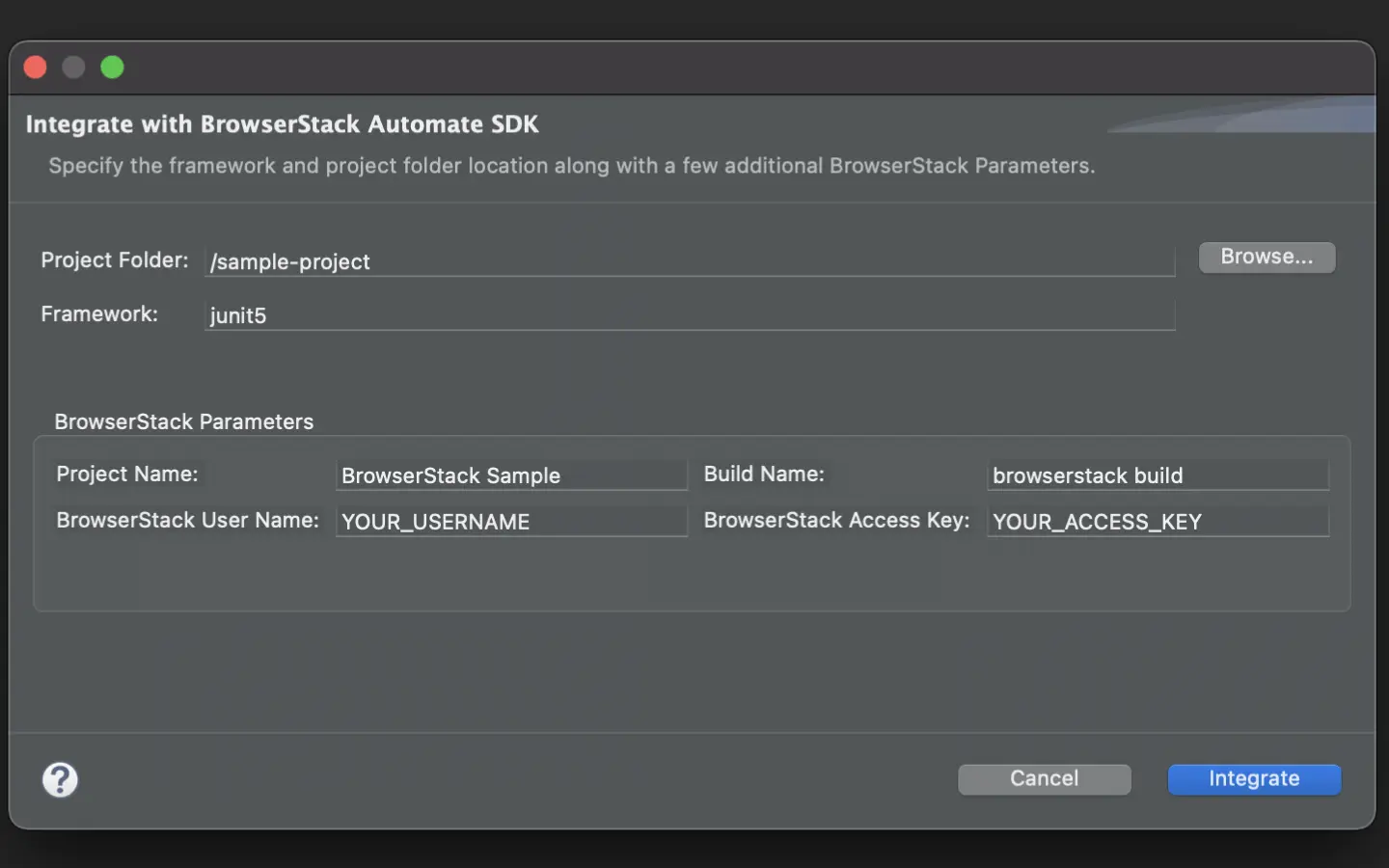Screen dimensions: 1389x868
Task: Click the BrowserStack Access Key field
Action: pos(1157,522)
